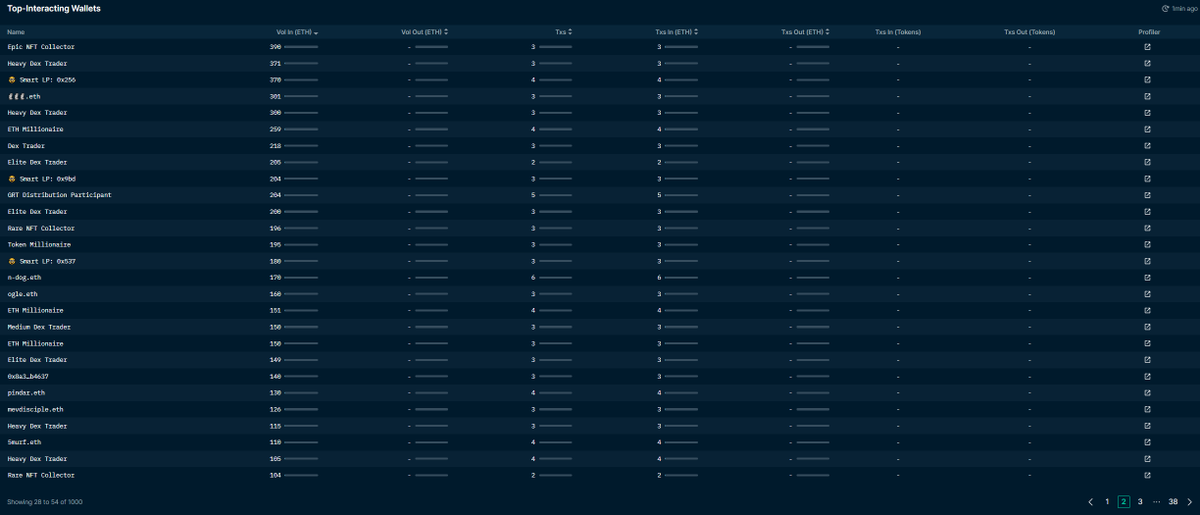1200x515 pixels.
Task: Select the GRT Distribution Participant wallet name
Action: (x=59, y=195)
